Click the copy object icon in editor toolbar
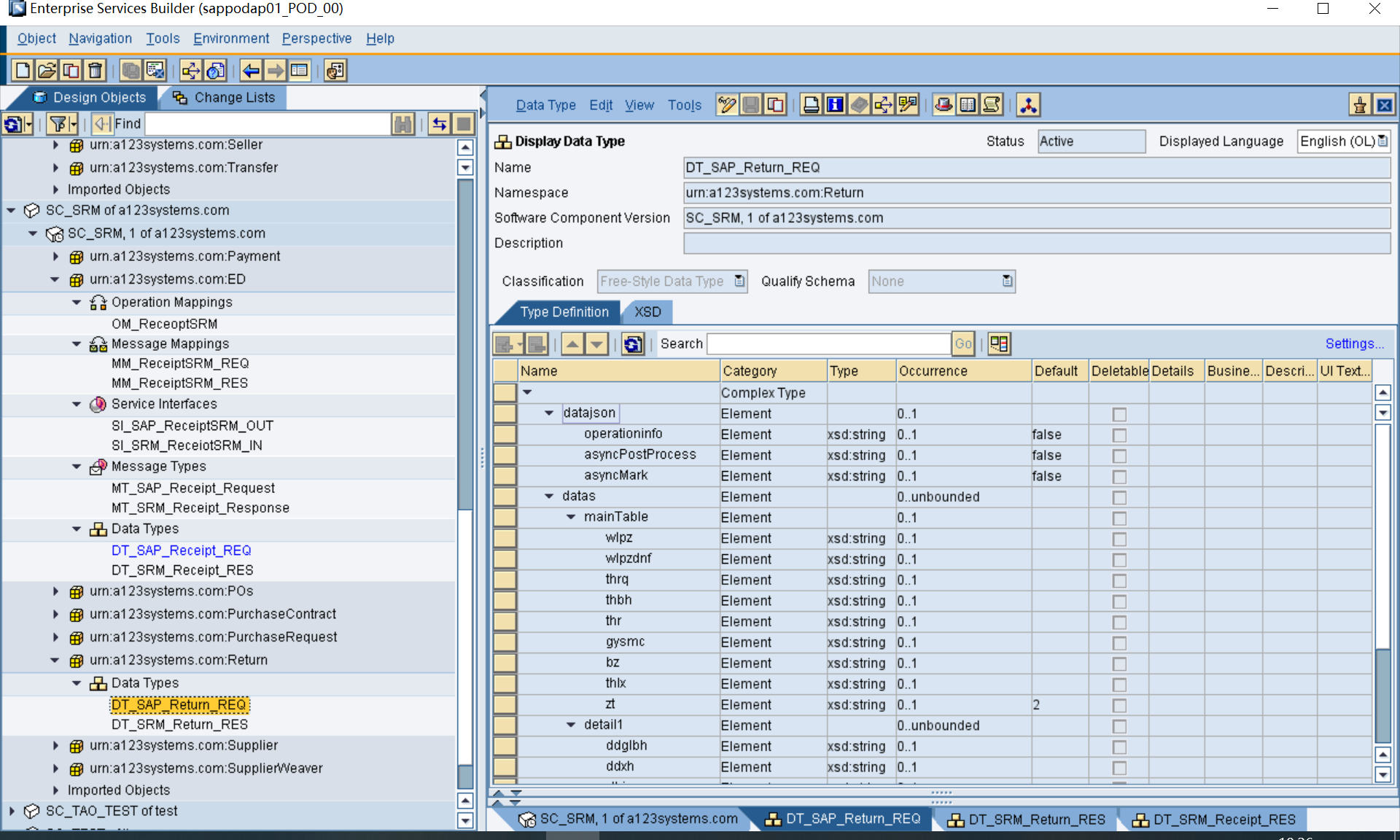Image resolution: width=1400 pixels, height=840 pixels. 775,105
